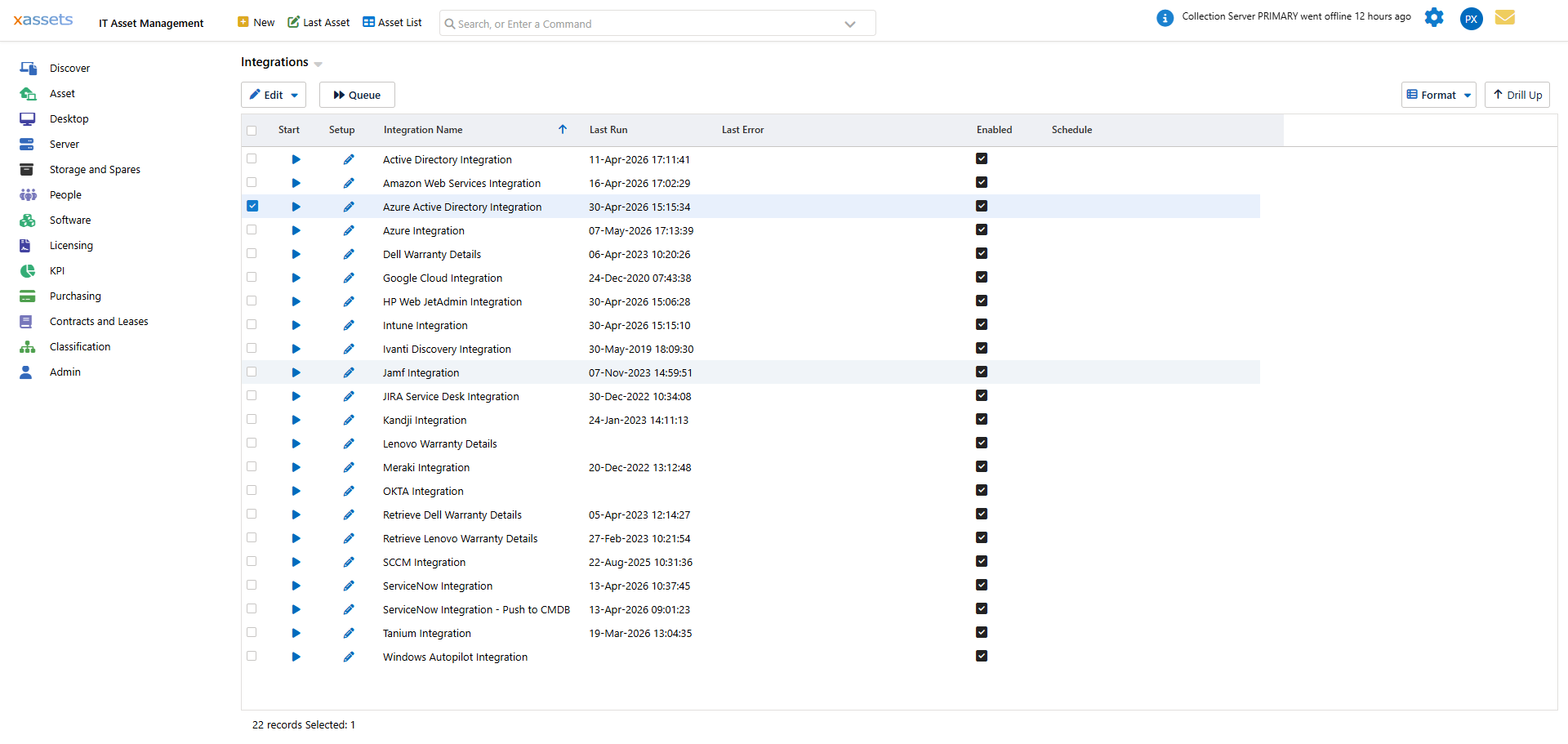Expand the search command dropdown arrow
The image size is (1568, 744).
pos(850,25)
